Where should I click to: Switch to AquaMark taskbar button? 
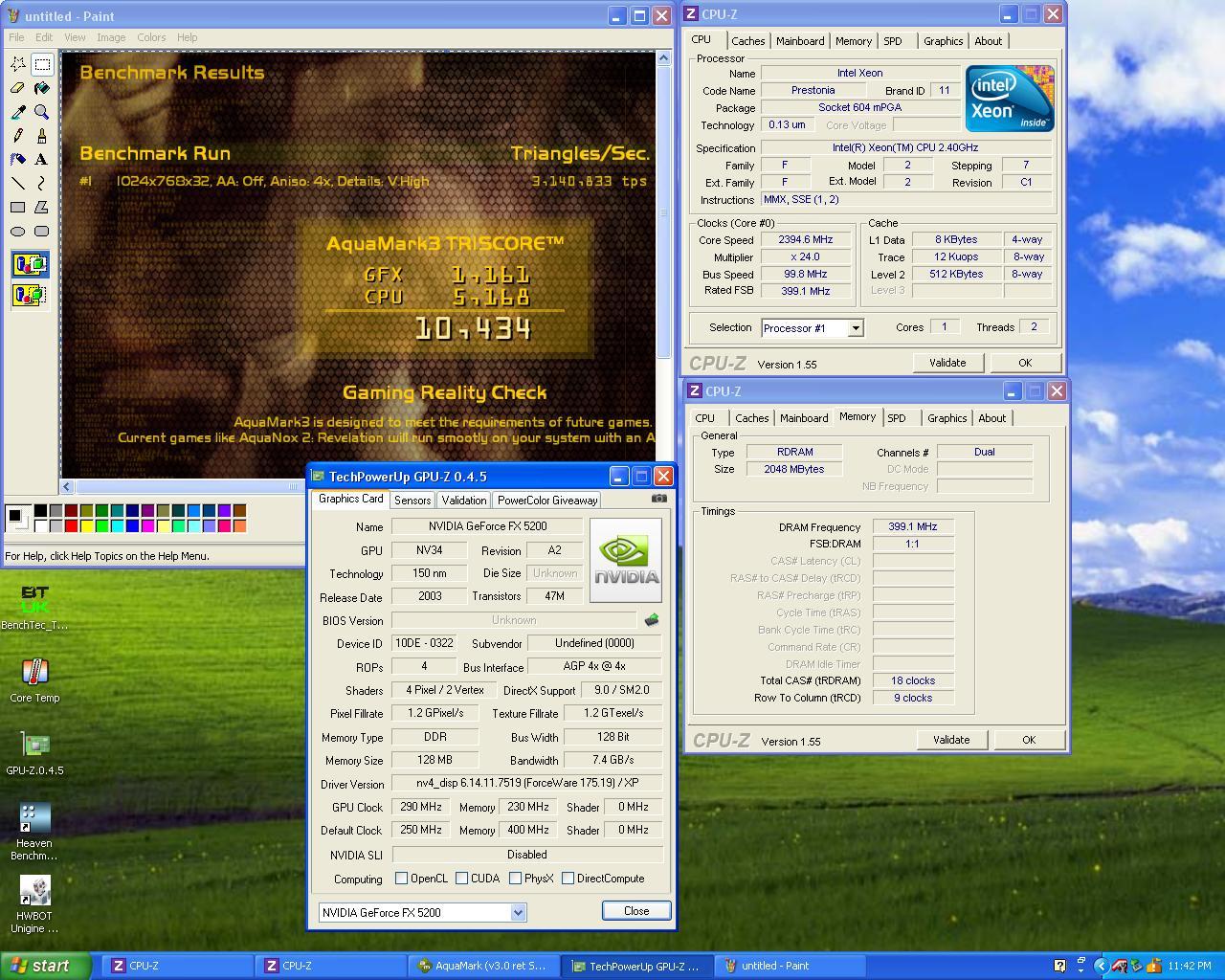pos(484,967)
